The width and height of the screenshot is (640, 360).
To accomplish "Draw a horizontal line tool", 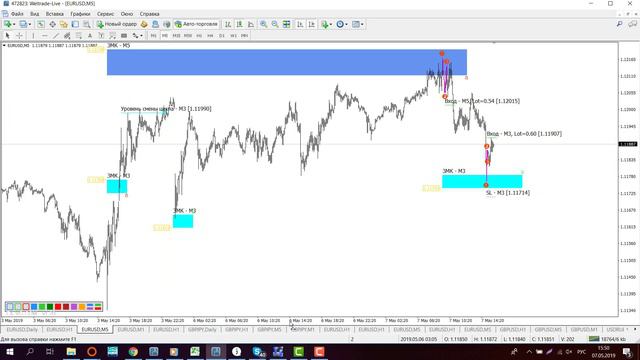I will click(45, 36).
